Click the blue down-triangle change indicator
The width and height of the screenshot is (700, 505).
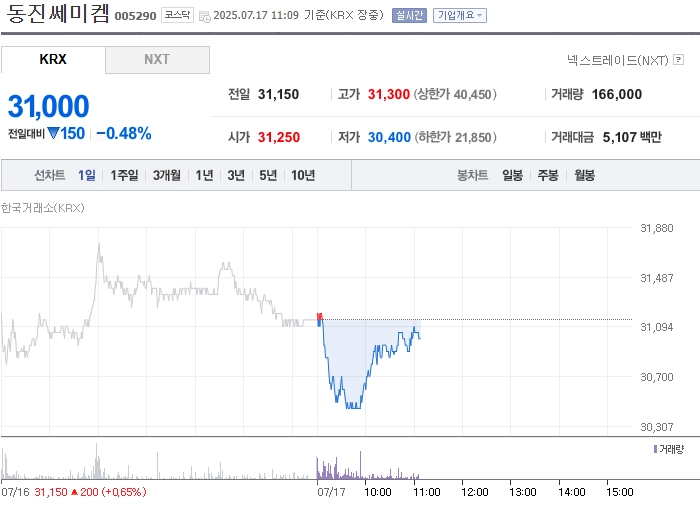53,133
